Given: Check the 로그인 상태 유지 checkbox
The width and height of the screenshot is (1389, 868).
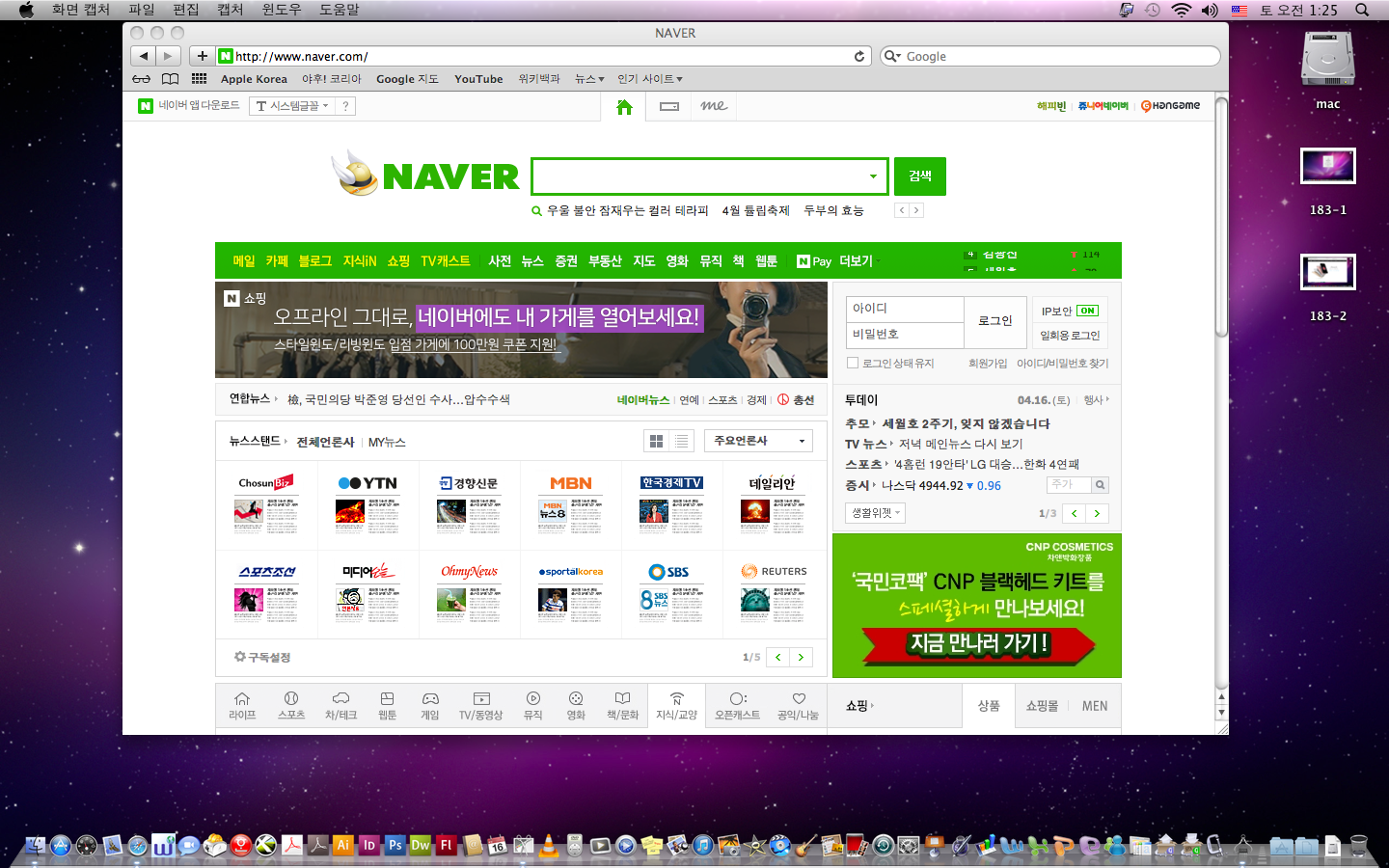Looking at the screenshot, I should (x=853, y=363).
